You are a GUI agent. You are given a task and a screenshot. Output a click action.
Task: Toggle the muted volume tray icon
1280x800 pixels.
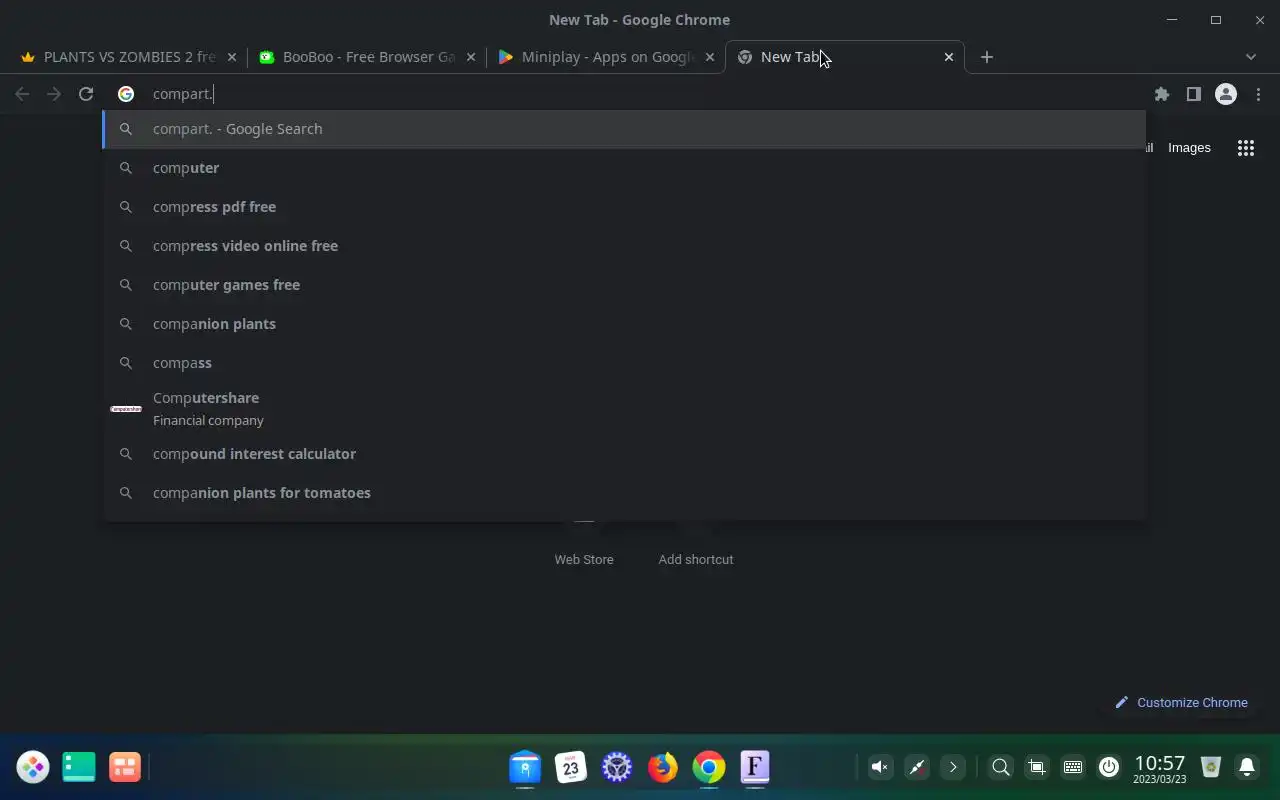click(880, 767)
